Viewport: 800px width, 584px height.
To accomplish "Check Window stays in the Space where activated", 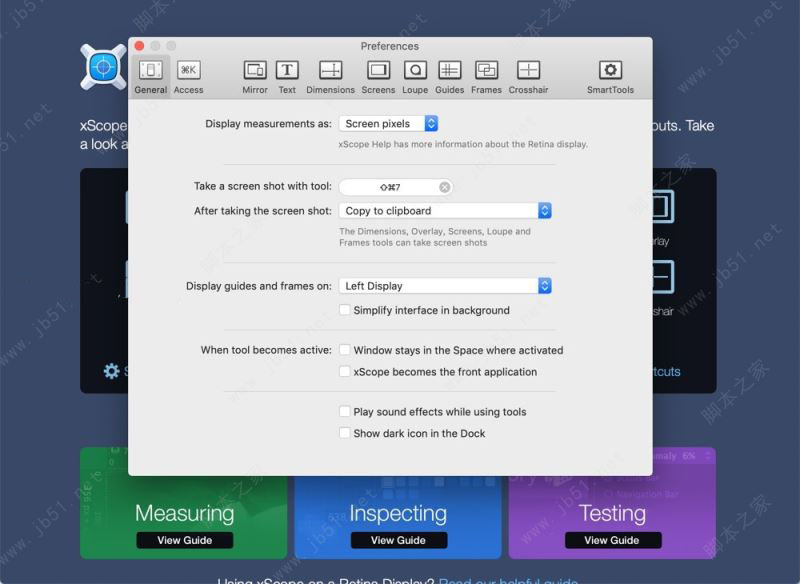I will point(345,349).
